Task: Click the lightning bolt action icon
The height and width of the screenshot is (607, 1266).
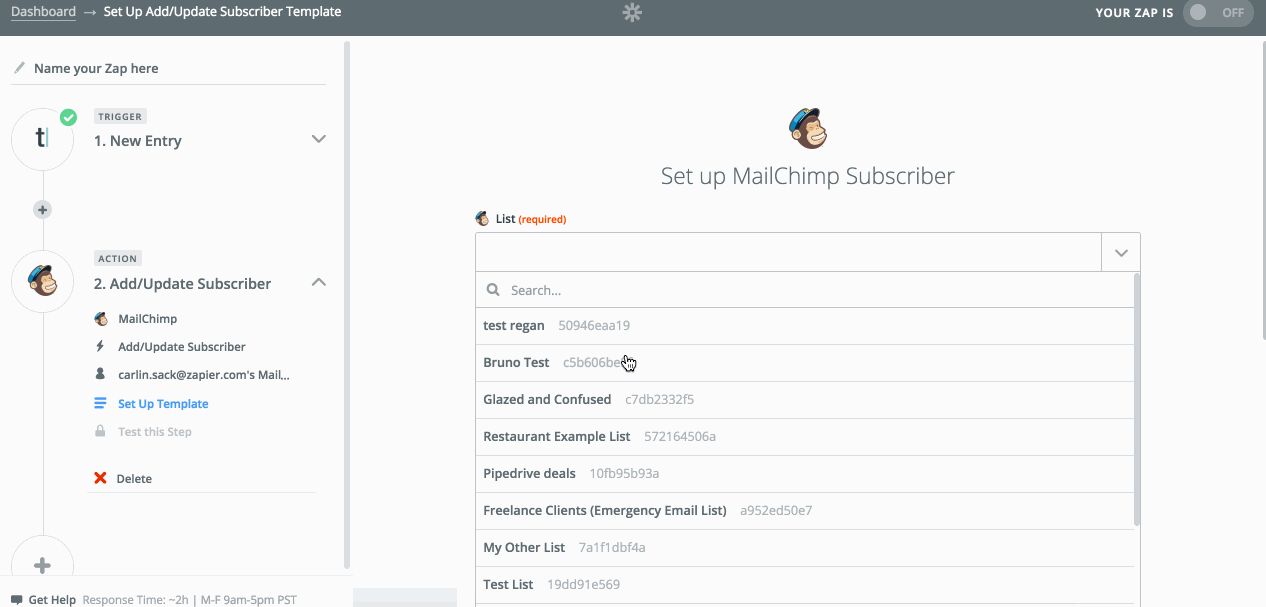Action: 100,346
